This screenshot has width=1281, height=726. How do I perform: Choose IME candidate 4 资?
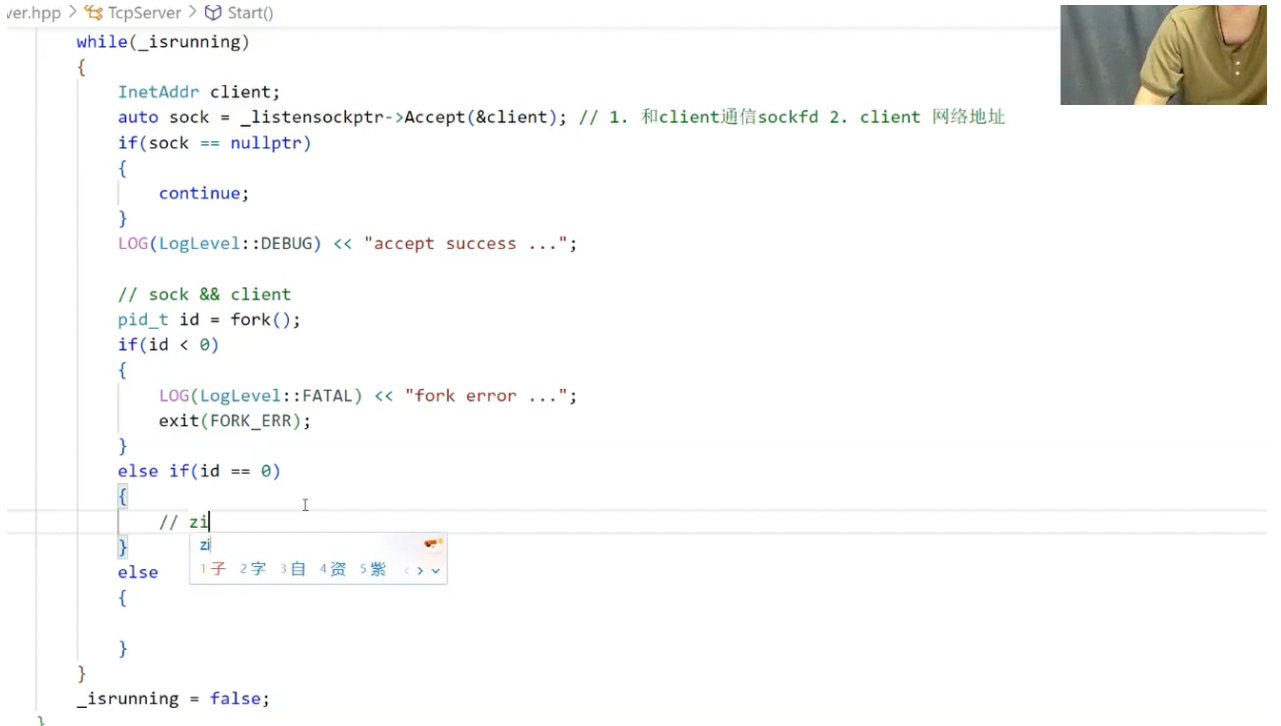(333, 569)
